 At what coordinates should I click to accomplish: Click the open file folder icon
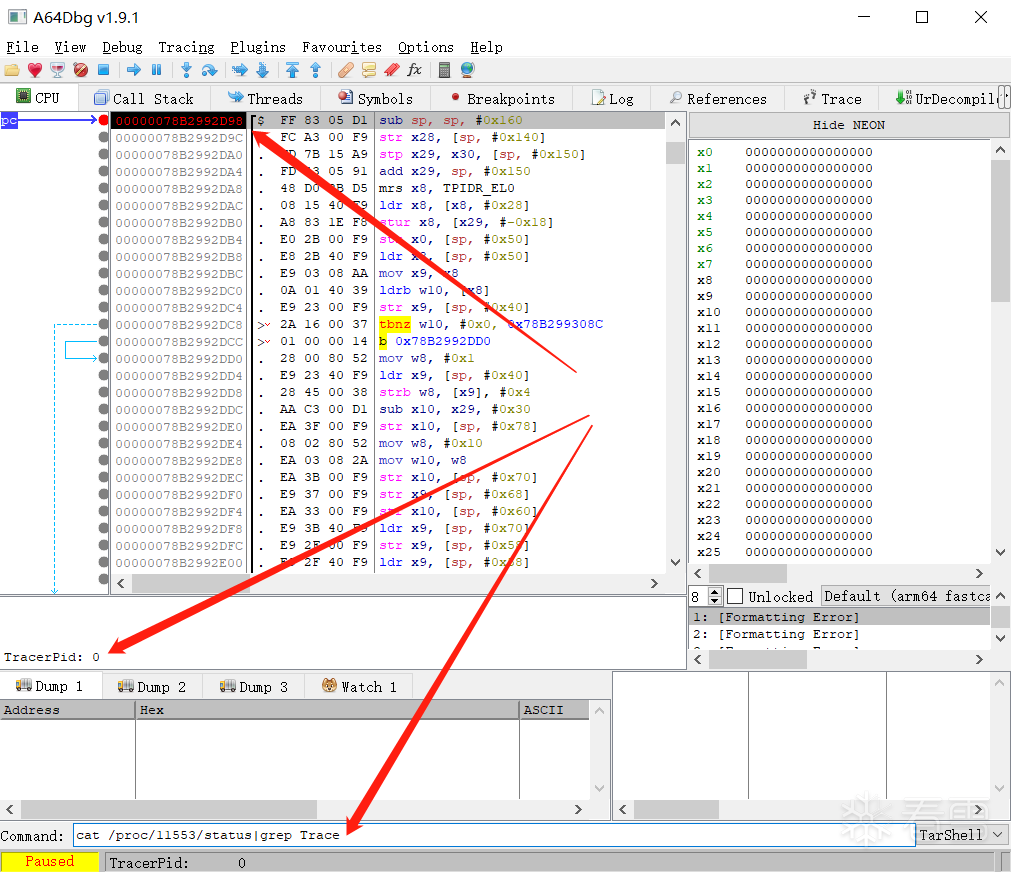(x=12, y=70)
